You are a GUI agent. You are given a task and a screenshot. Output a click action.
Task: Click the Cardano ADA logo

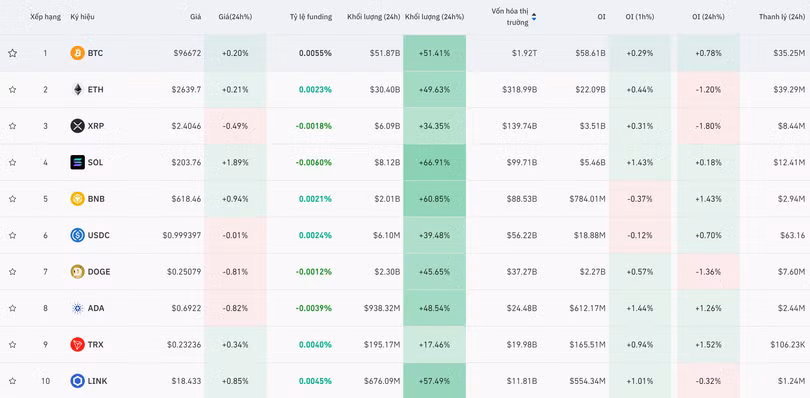coord(77,308)
